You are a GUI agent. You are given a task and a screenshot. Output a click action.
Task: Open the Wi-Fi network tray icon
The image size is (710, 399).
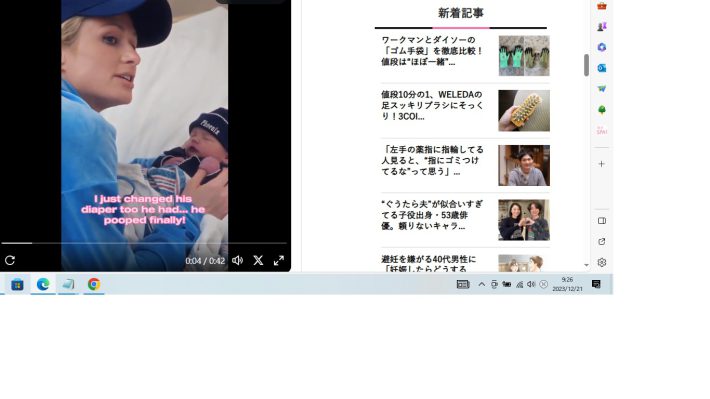tap(519, 284)
